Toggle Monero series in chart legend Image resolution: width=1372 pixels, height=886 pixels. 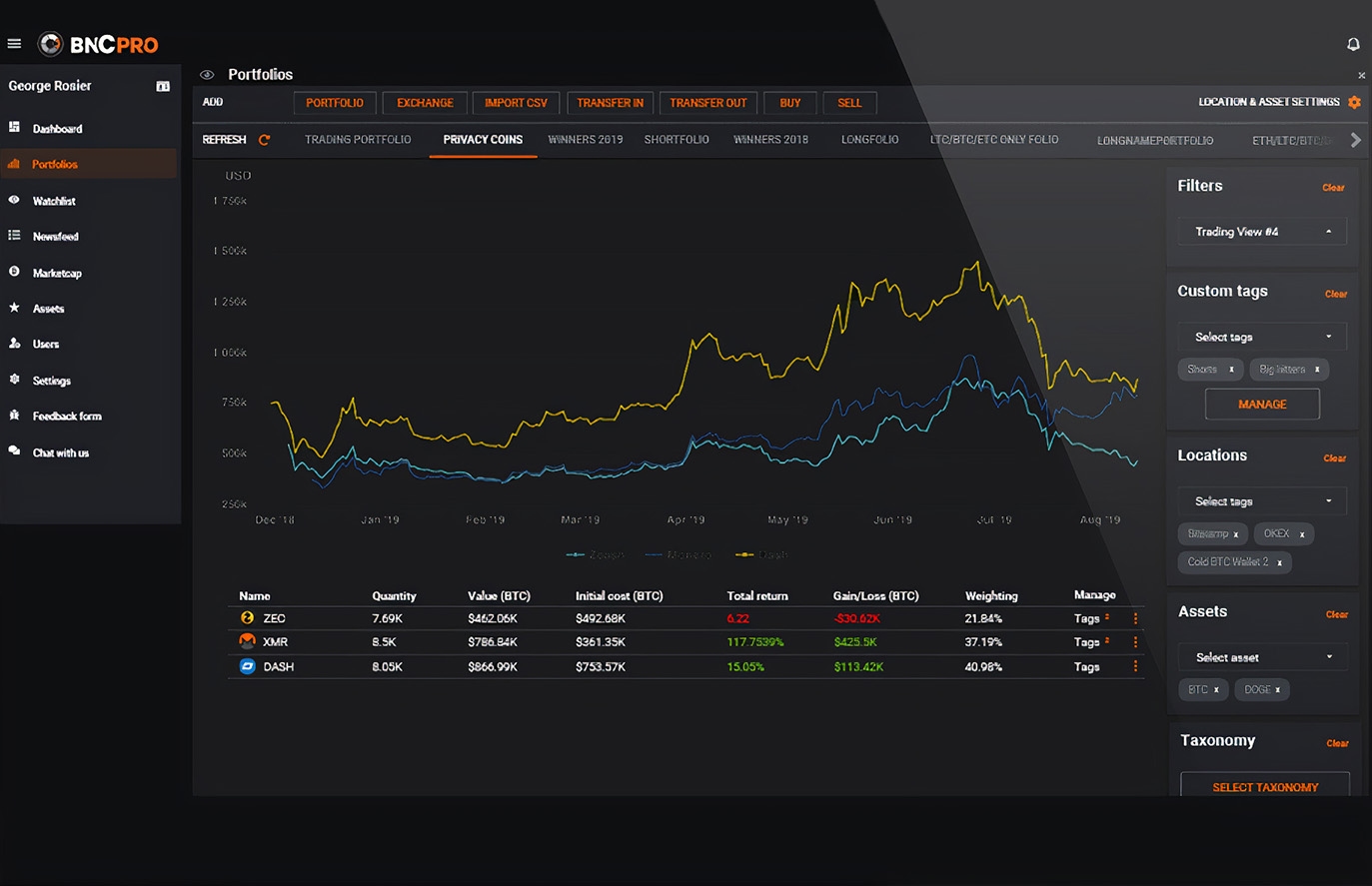[679, 554]
